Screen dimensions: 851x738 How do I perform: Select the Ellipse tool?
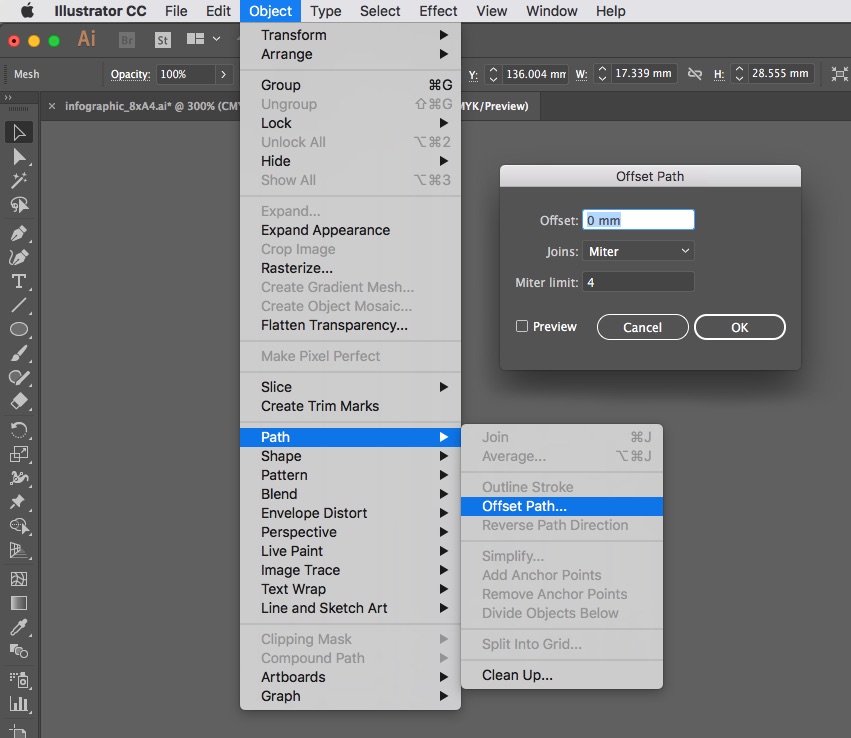pyautogui.click(x=18, y=329)
